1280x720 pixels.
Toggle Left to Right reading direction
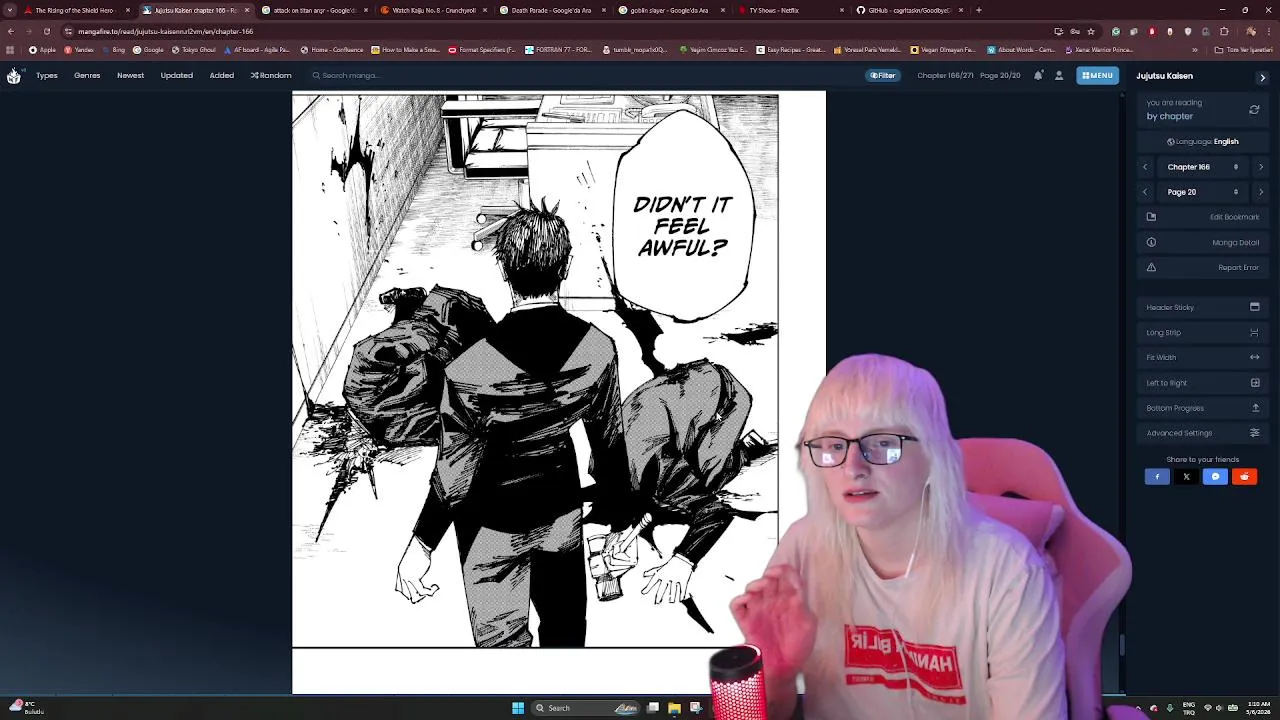pos(1203,382)
